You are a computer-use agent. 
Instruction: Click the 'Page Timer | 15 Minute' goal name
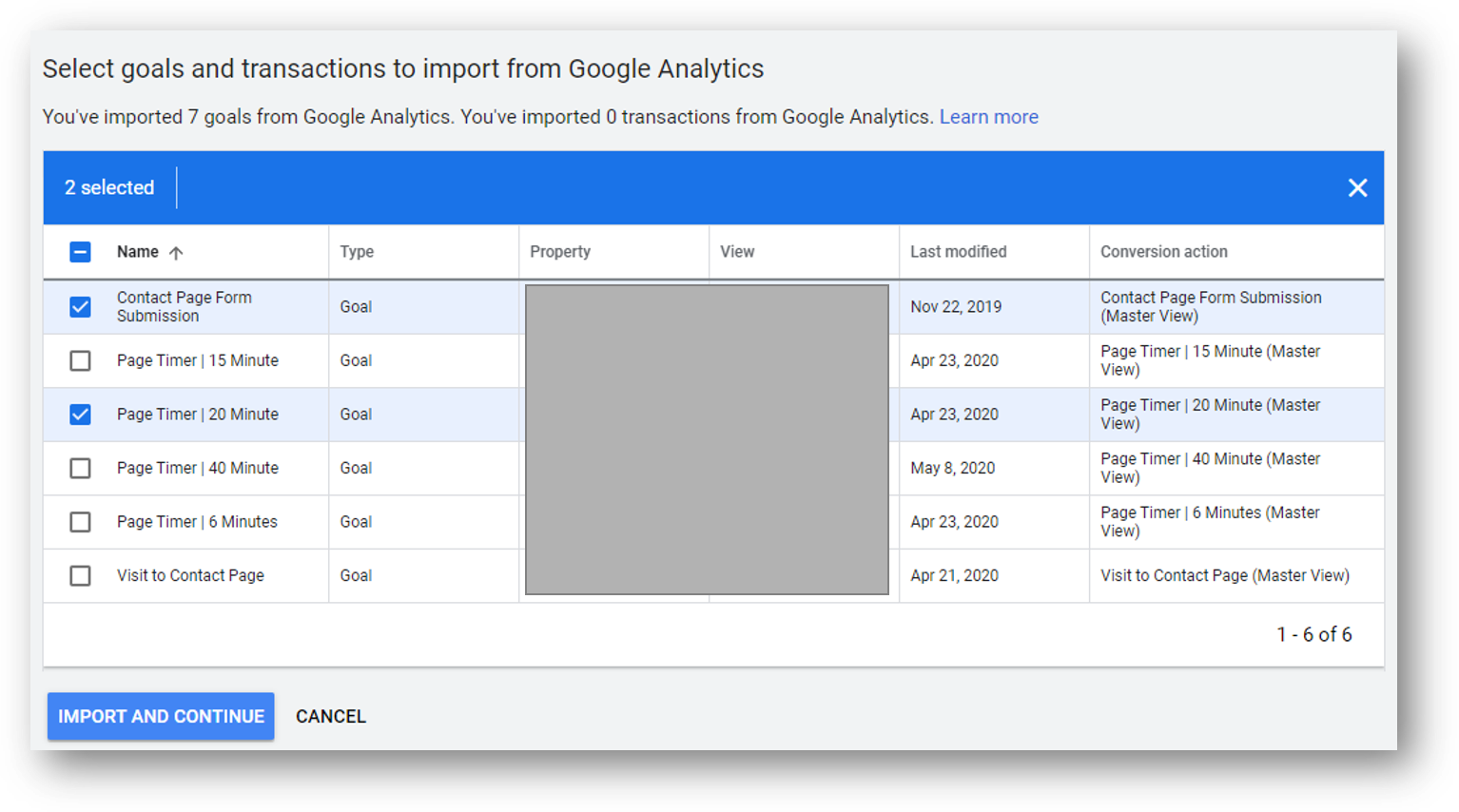(x=198, y=361)
